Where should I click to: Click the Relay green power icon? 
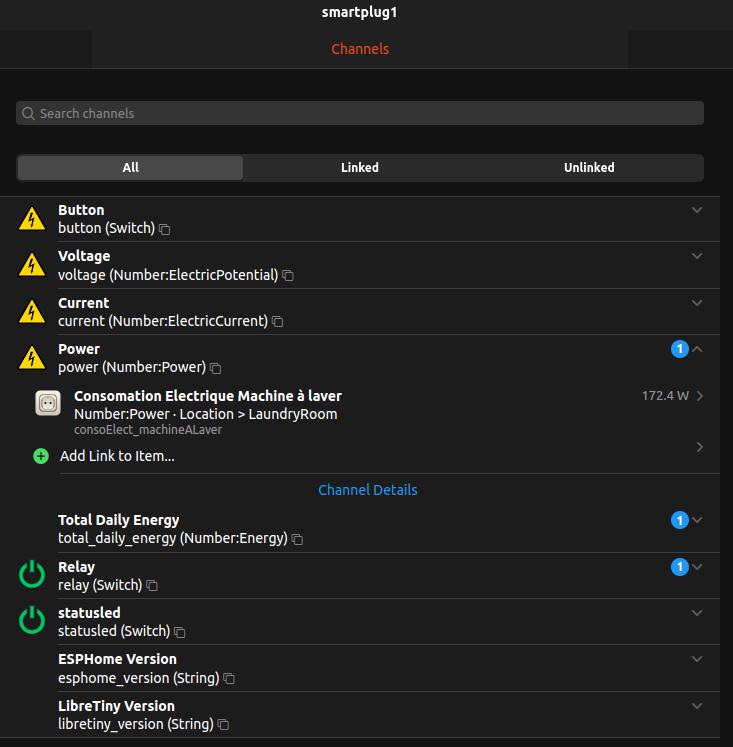click(x=32, y=575)
